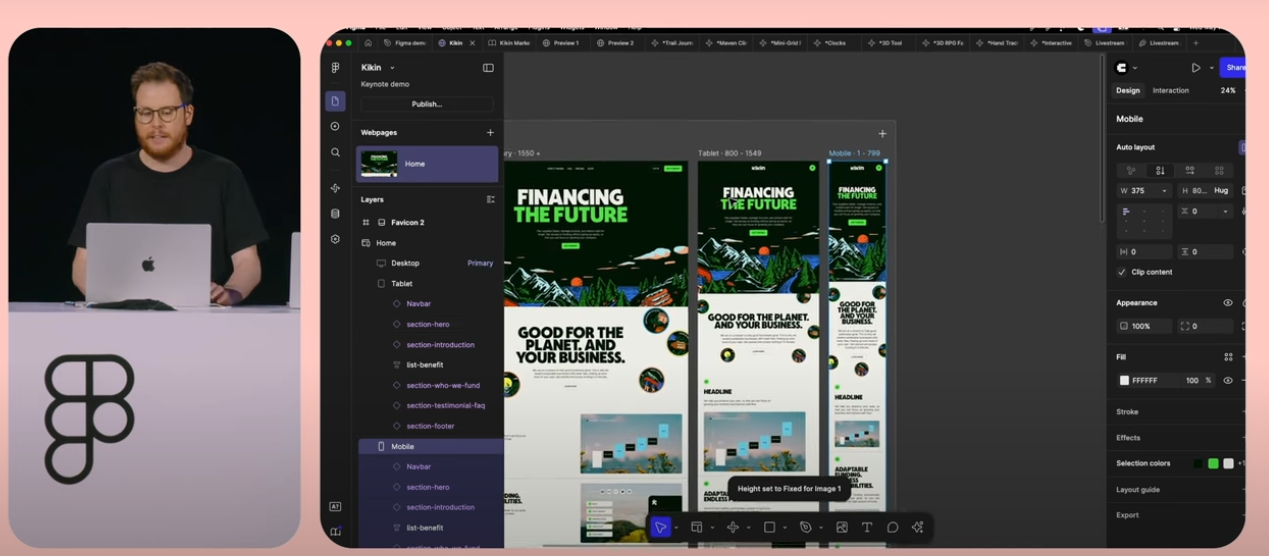The image size is (1269, 556).
Task: Click the white FFFFFF fill swatch
Action: tap(1124, 380)
